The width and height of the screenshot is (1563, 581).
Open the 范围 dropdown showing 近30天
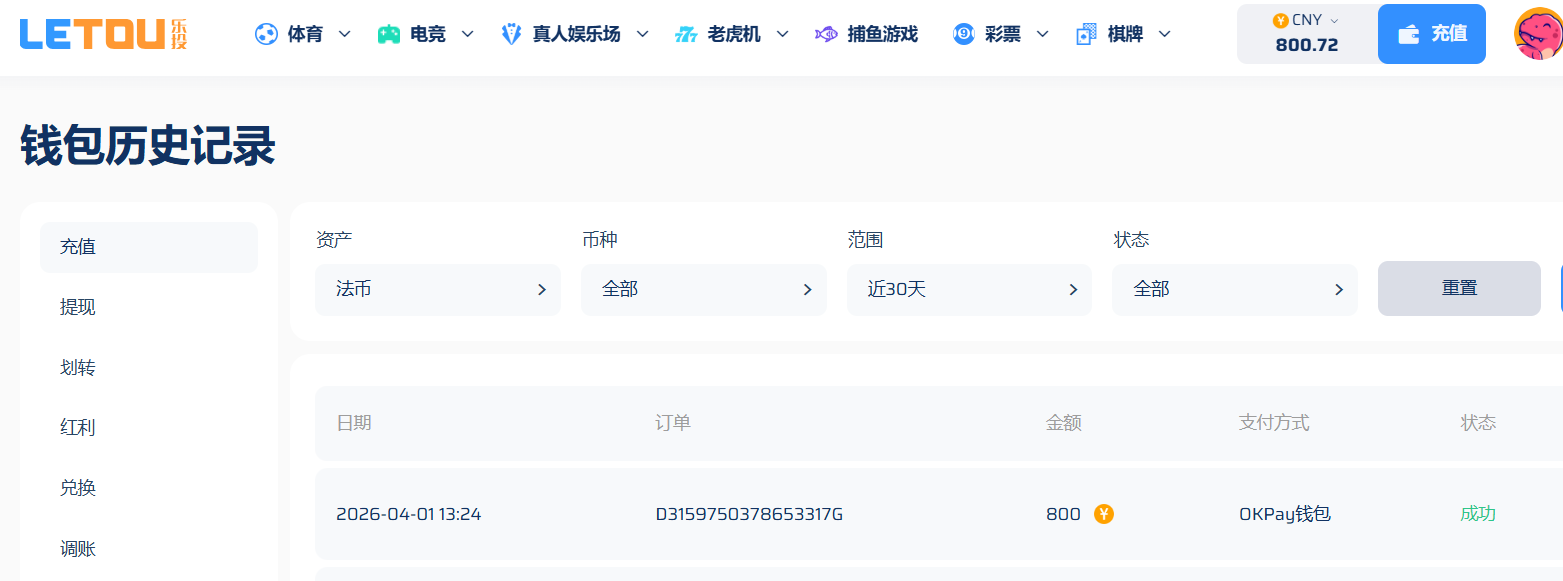(969, 289)
